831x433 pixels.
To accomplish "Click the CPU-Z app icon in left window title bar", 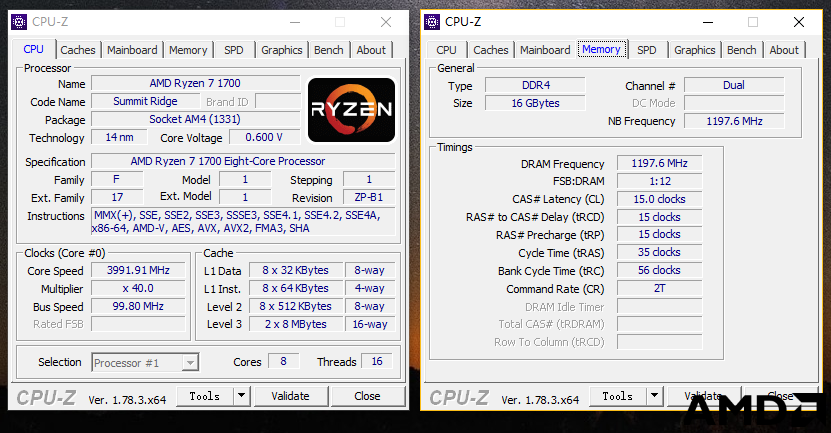I will point(19,22).
